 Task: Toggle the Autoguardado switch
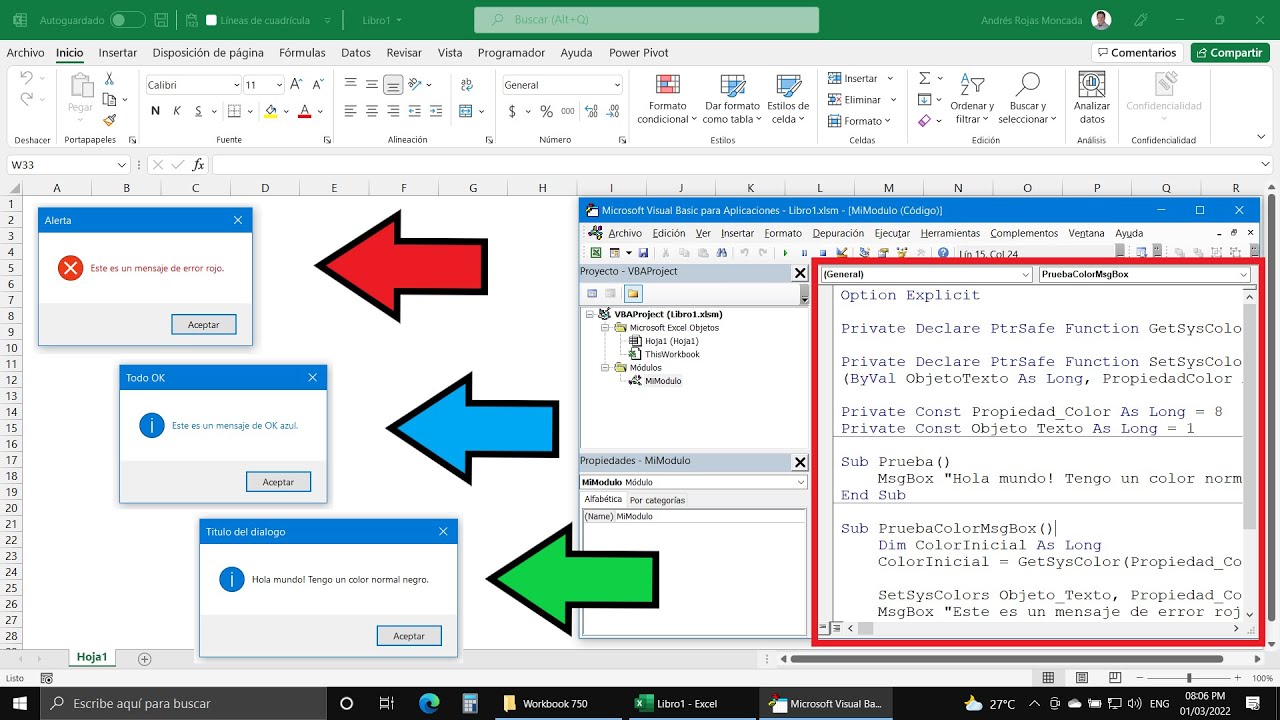pyautogui.click(x=127, y=19)
